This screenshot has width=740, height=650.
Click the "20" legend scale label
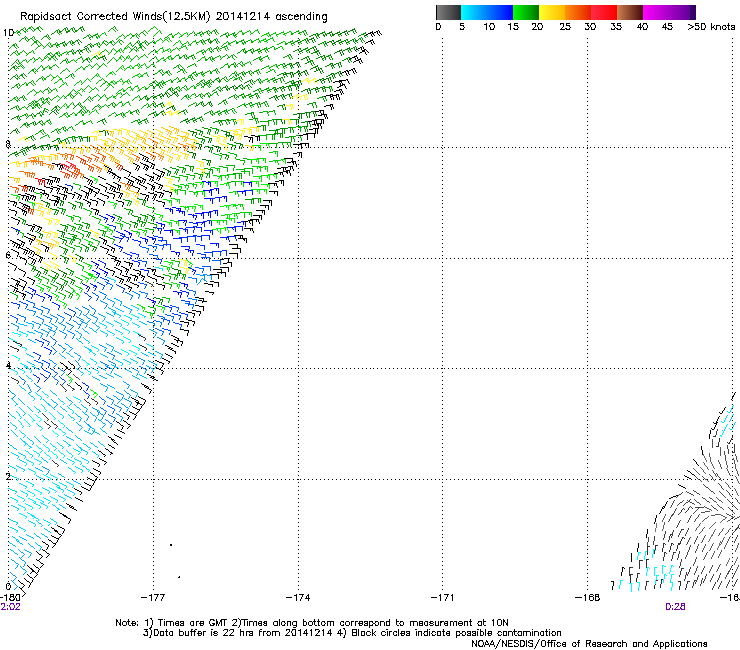click(x=537, y=27)
